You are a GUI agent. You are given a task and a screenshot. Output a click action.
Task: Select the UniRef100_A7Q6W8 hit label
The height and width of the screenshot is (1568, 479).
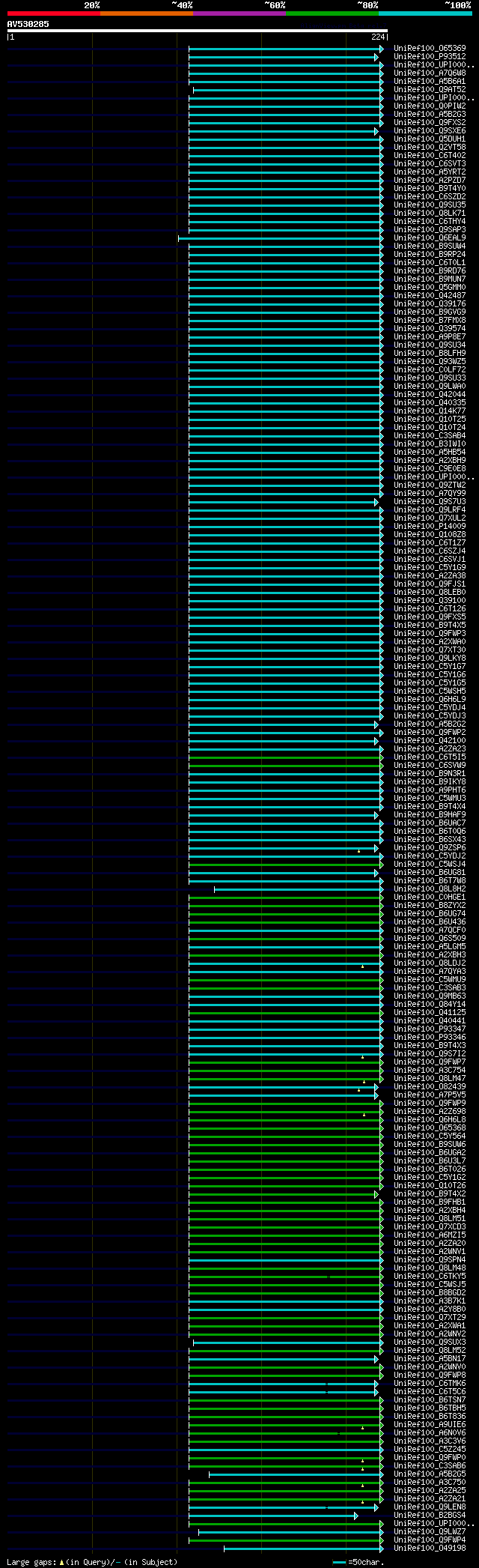tap(430, 73)
